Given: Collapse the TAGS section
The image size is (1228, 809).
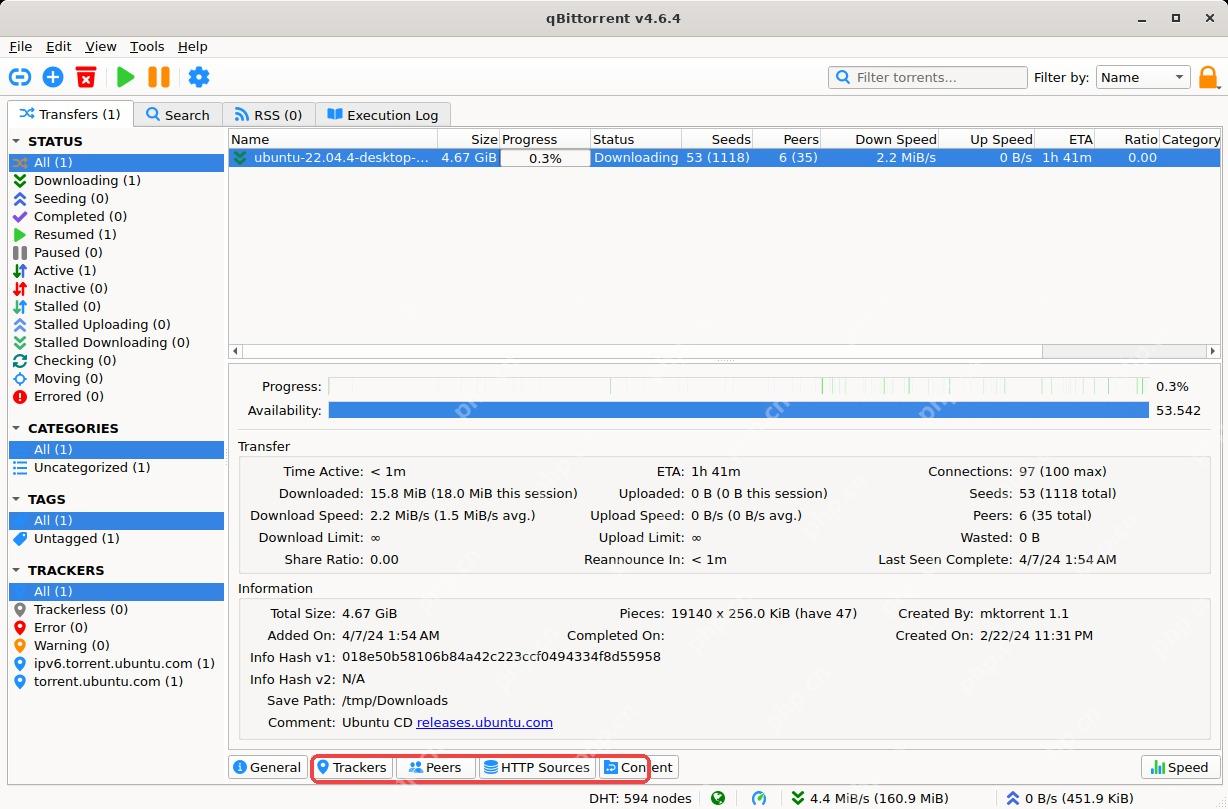Looking at the screenshot, I should click(17, 499).
